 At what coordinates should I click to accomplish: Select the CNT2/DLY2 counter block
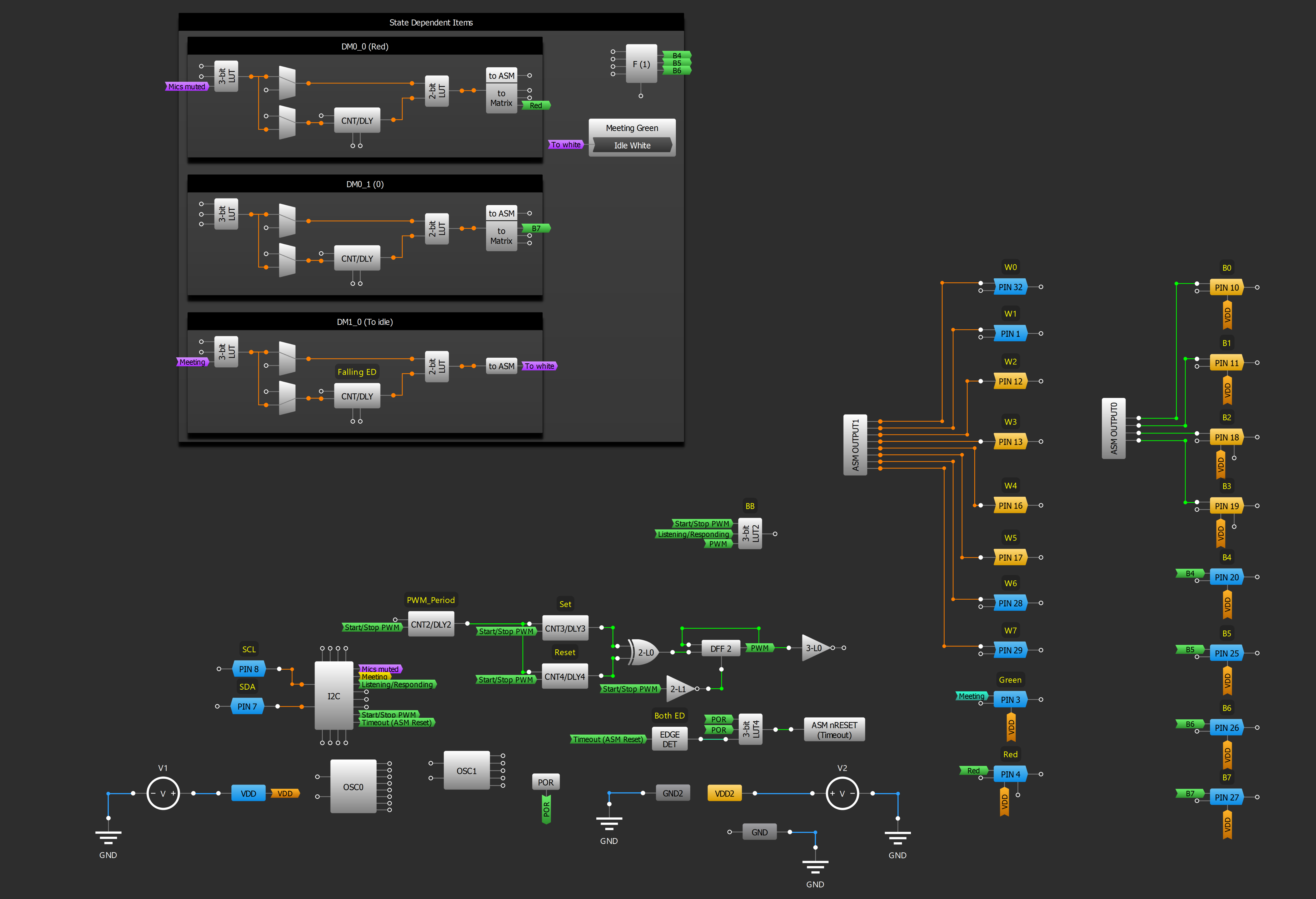click(x=431, y=624)
